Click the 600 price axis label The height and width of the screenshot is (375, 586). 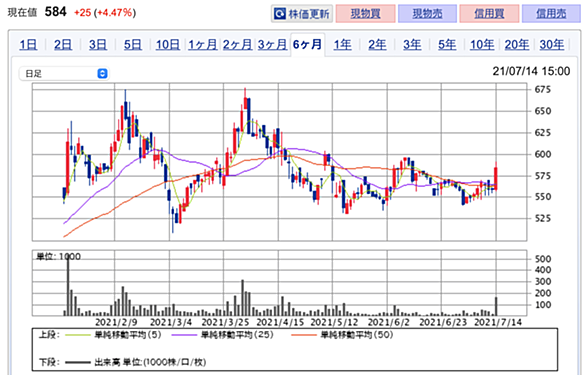click(x=543, y=154)
